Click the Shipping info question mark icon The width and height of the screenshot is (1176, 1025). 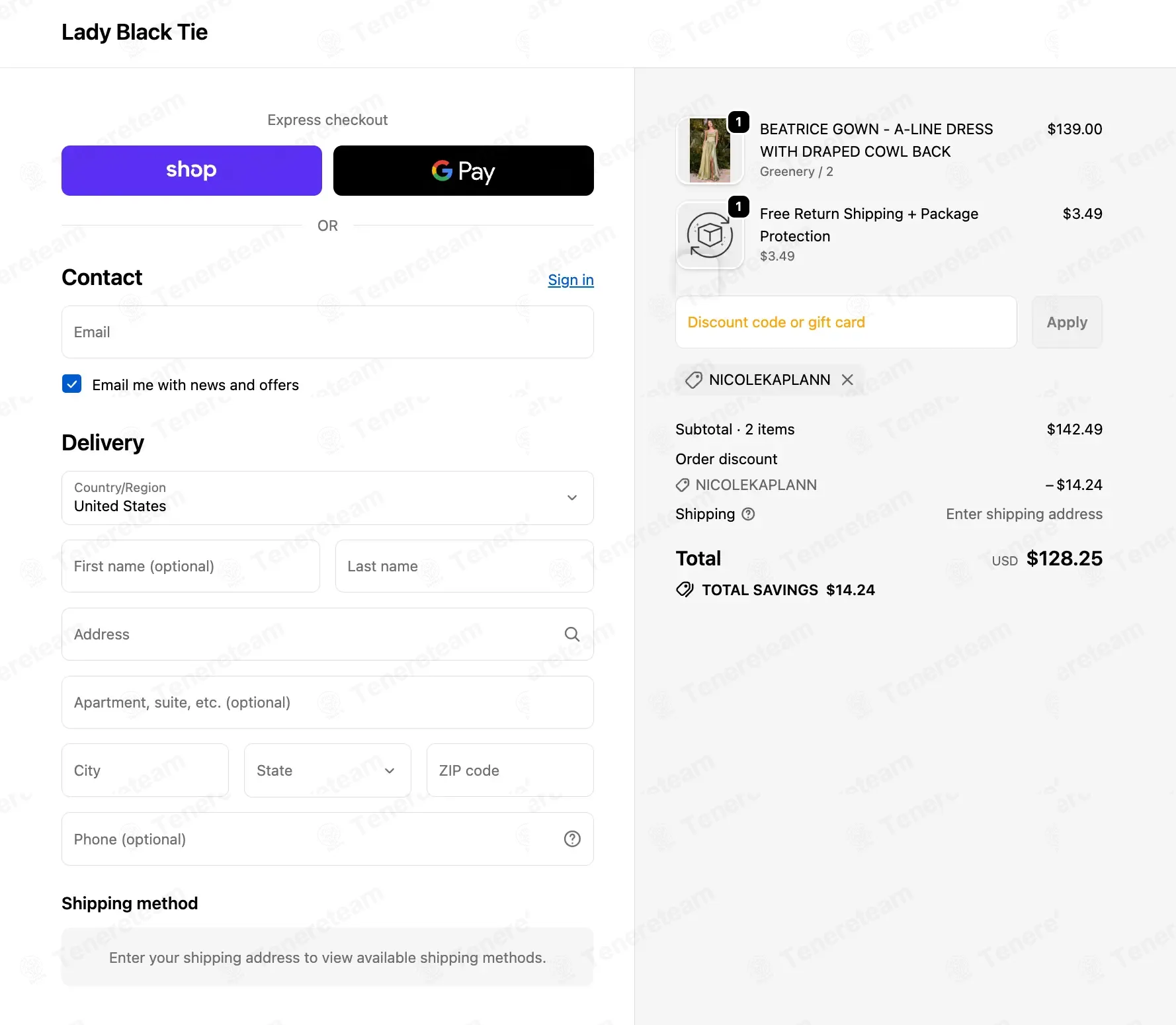(748, 514)
